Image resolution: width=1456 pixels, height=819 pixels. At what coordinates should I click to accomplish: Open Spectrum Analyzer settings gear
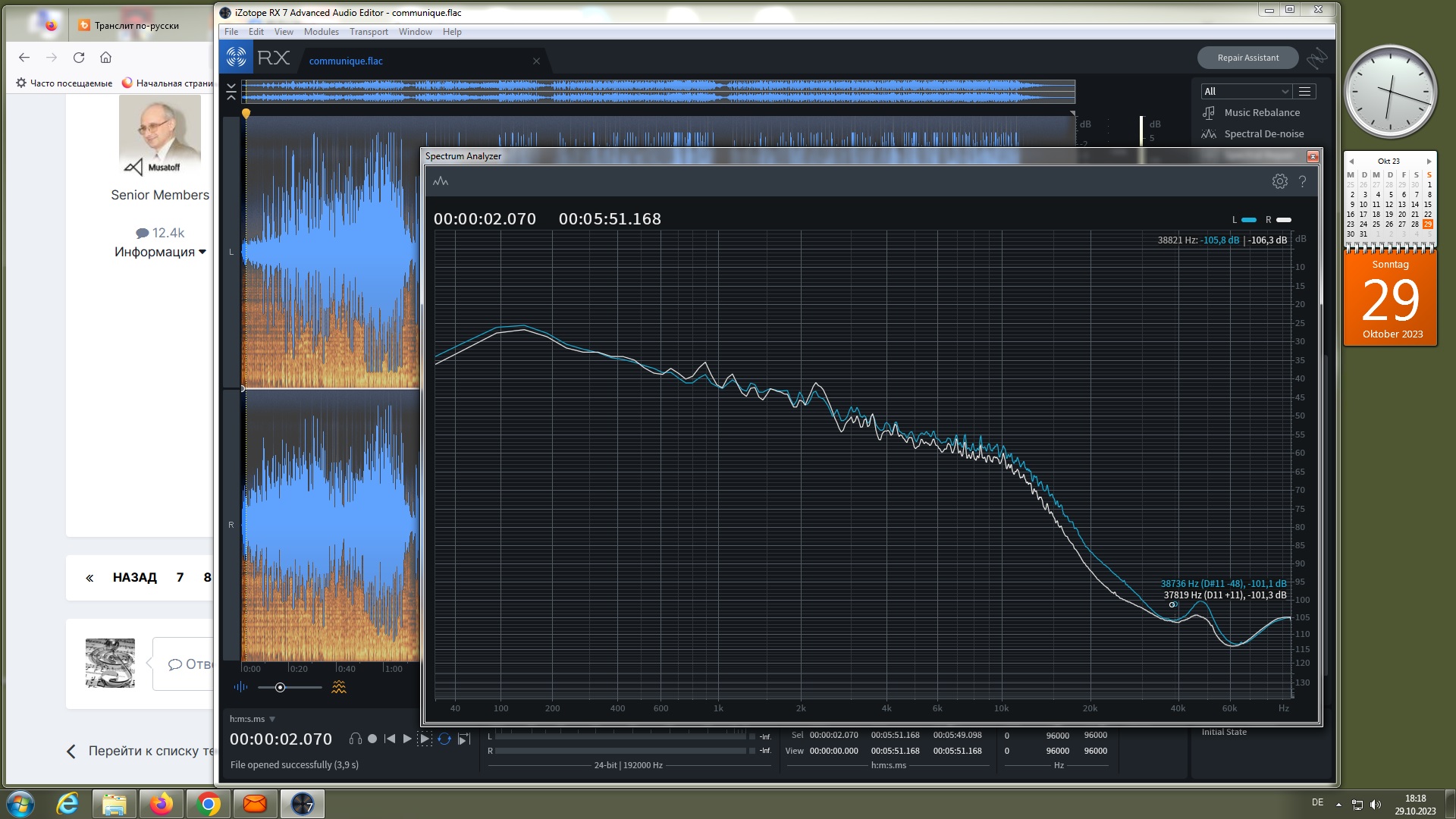pyautogui.click(x=1279, y=181)
